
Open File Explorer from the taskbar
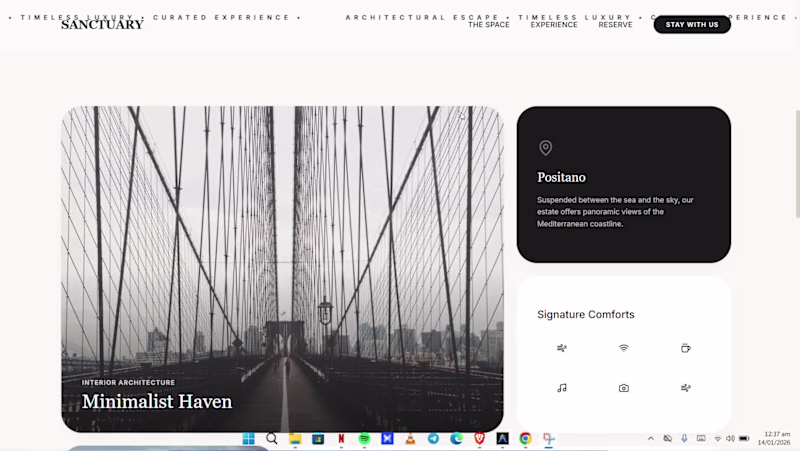(x=295, y=439)
